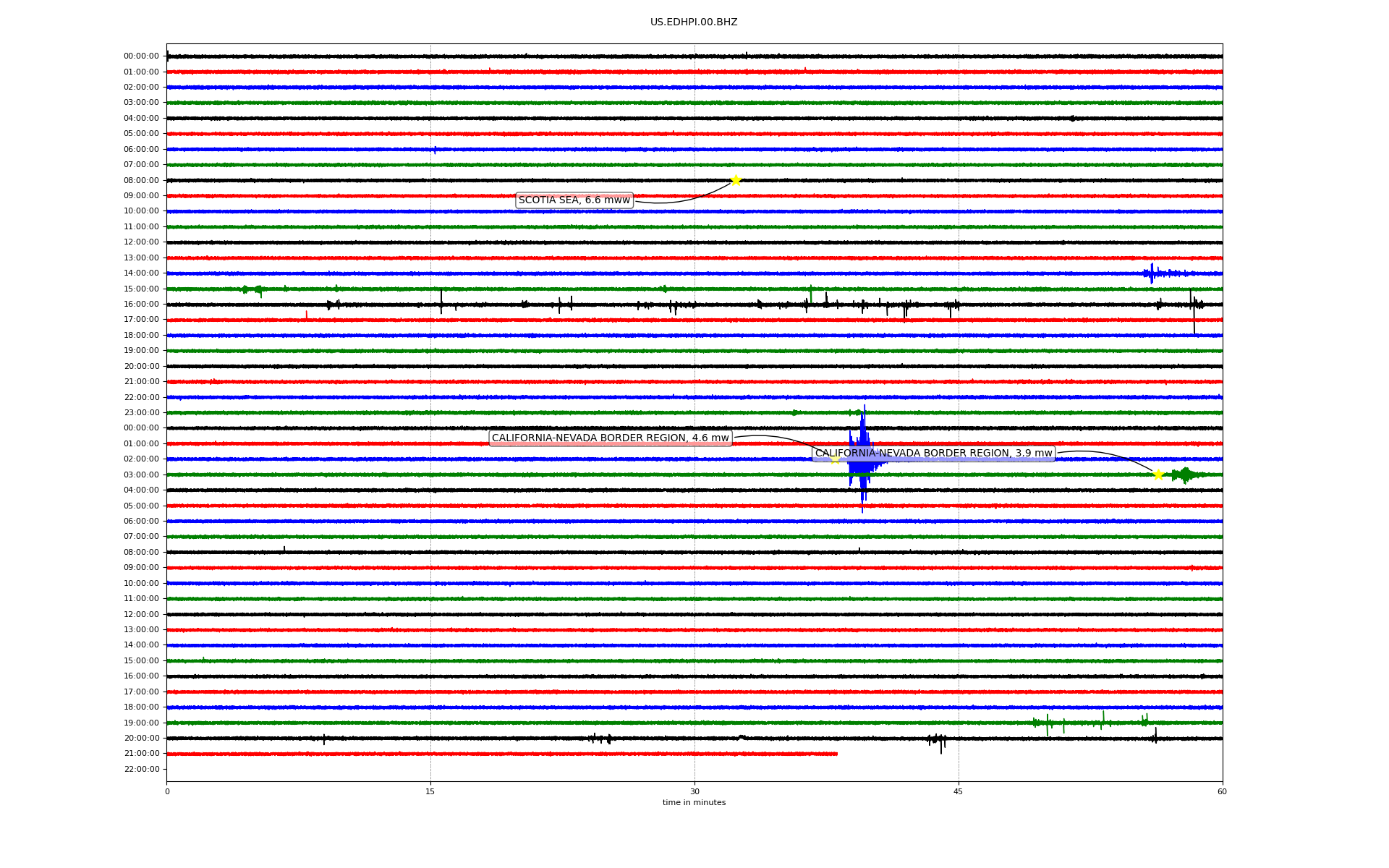Click the US.EDHPI.00.BHZ plot title

point(694,22)
